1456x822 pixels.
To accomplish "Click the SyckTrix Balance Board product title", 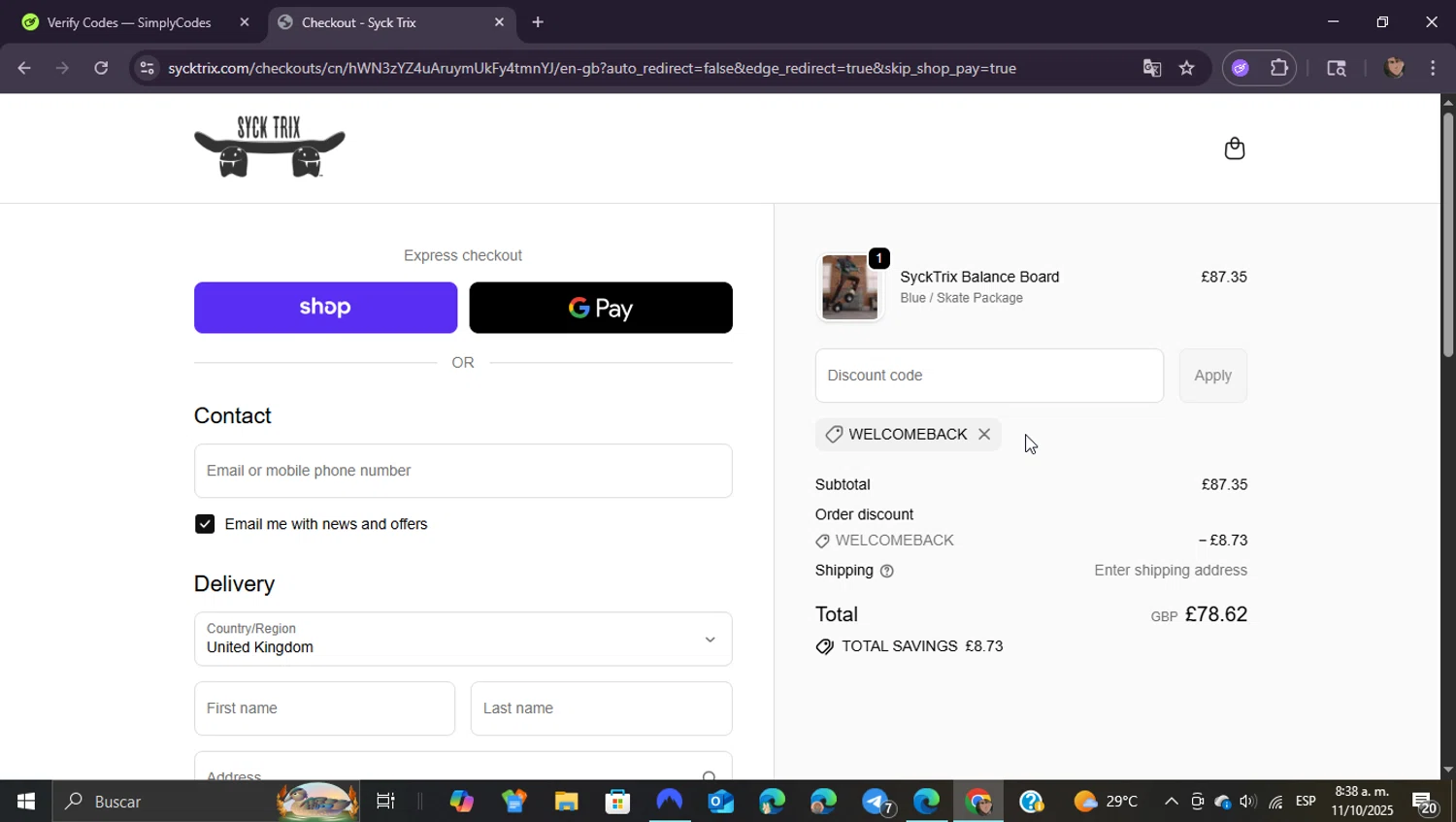I will click(979, 278).
